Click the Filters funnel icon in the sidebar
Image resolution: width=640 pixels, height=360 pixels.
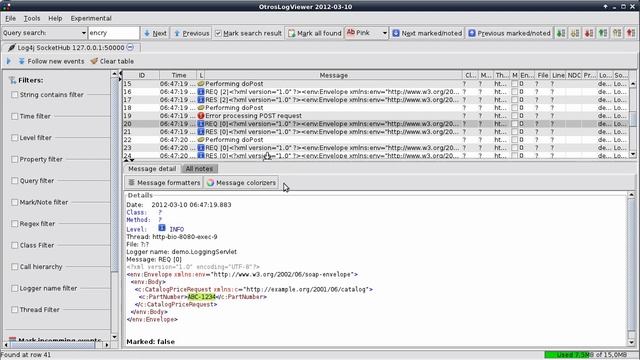tap(13, 80)
